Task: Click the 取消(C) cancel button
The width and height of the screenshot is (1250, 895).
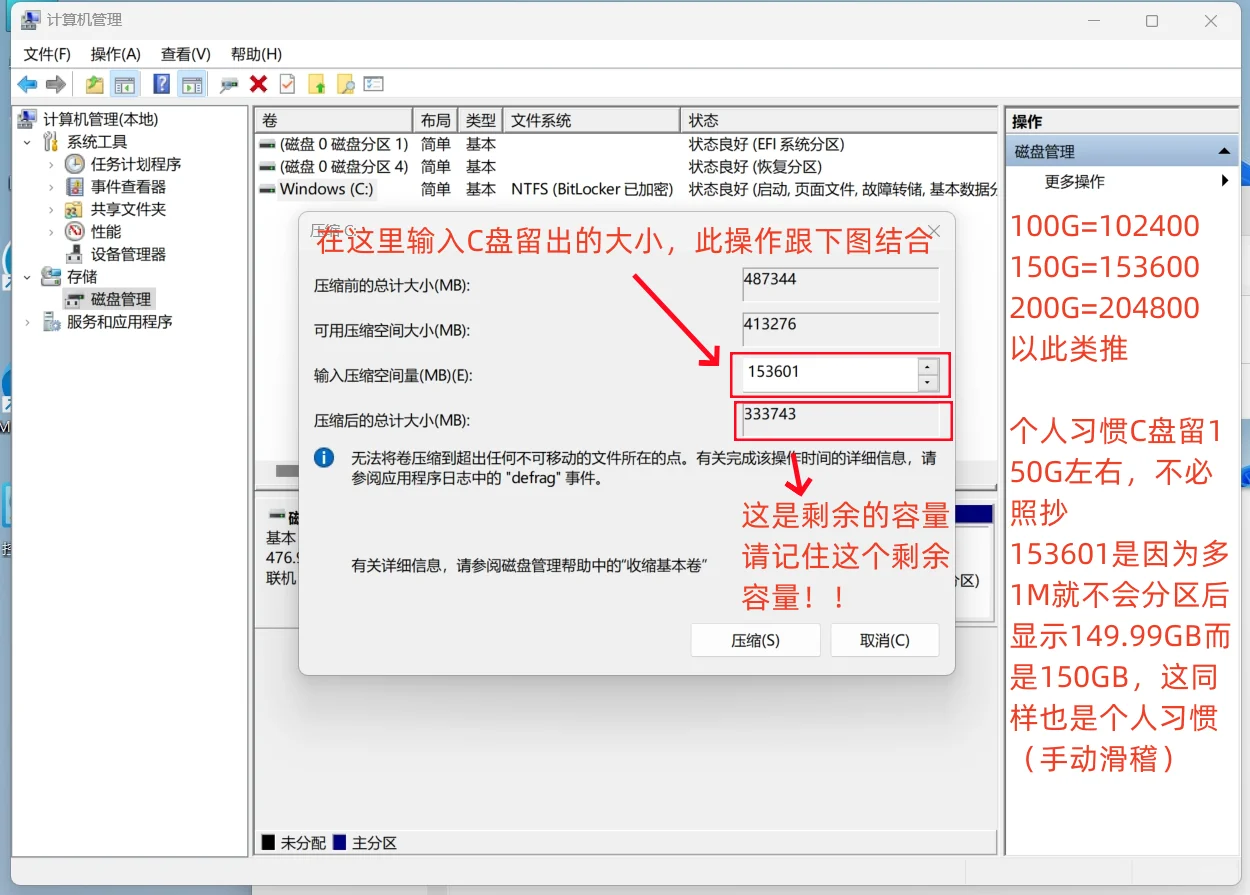Action: pos(885,640)
